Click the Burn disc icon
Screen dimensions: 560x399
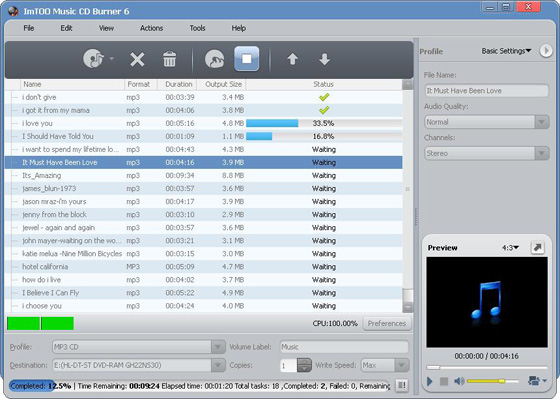click(x=215, y=59)
